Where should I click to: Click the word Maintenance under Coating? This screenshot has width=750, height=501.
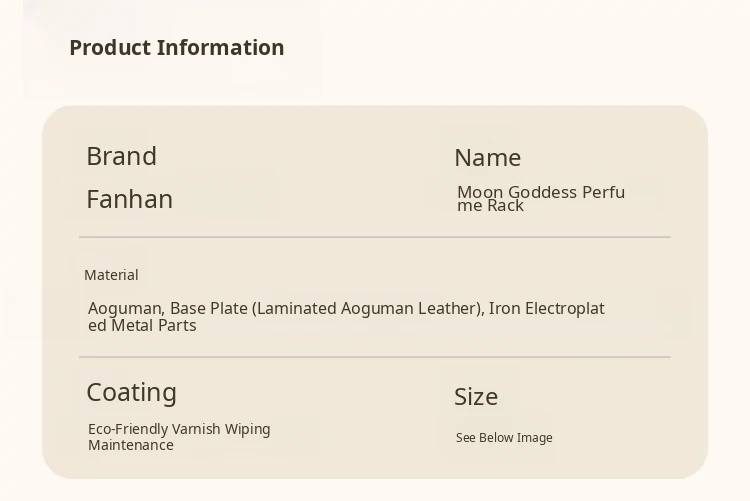(x=131, y=446)
